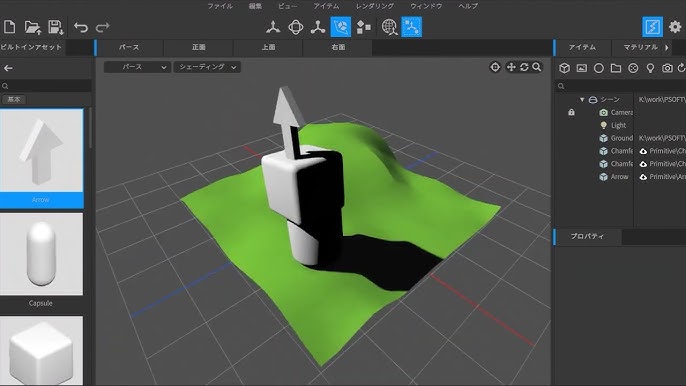Open the ビュー menu
The height and width of the screenshot is (386, 686).
[x=287, y=6]
